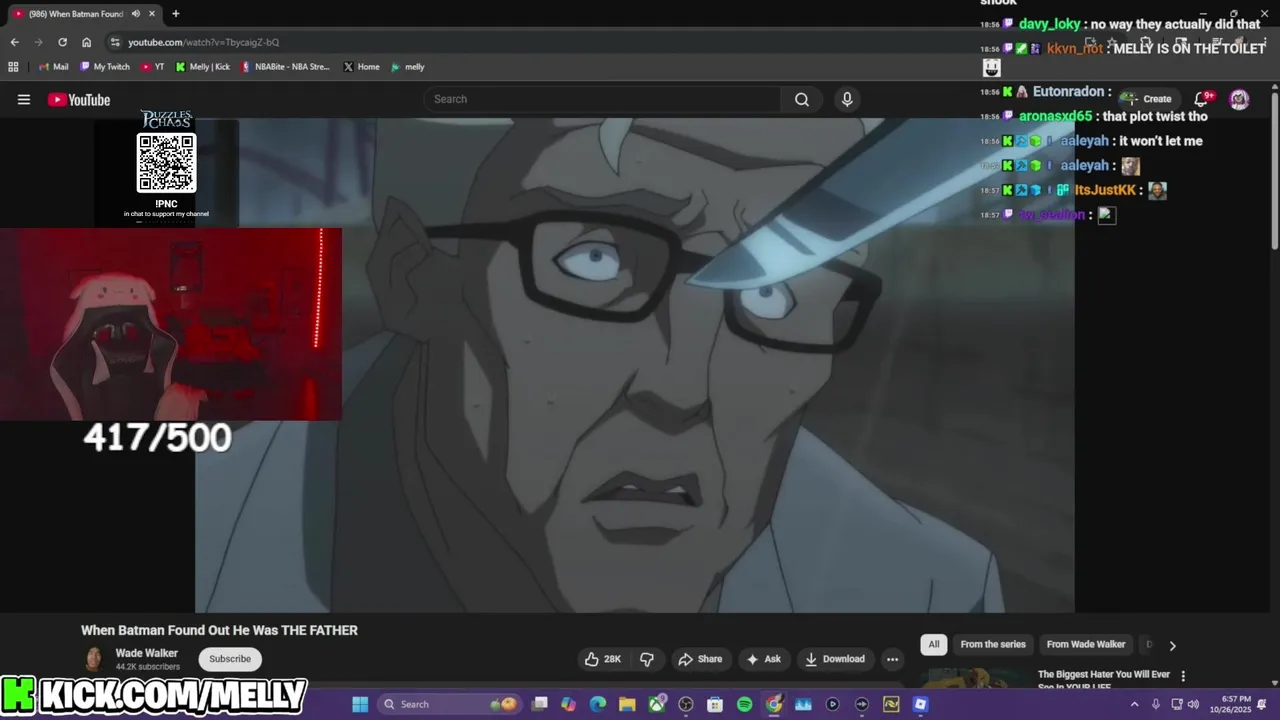This screenshot has width=1280, height=720.
Task: Show next filter chips with arrow
Action: [1172, 645]
